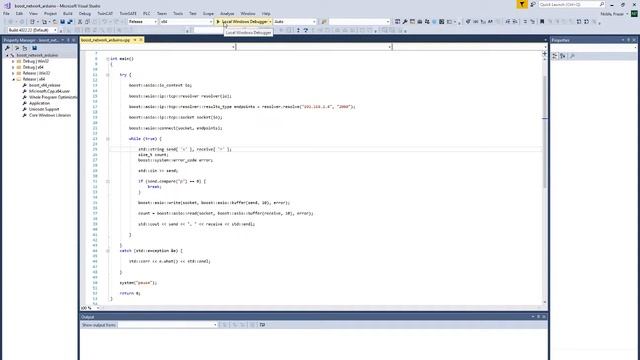Screen dimensions: 640x360
Task: Click the Copy icon in the toolbar
Action: click(87, 22)
